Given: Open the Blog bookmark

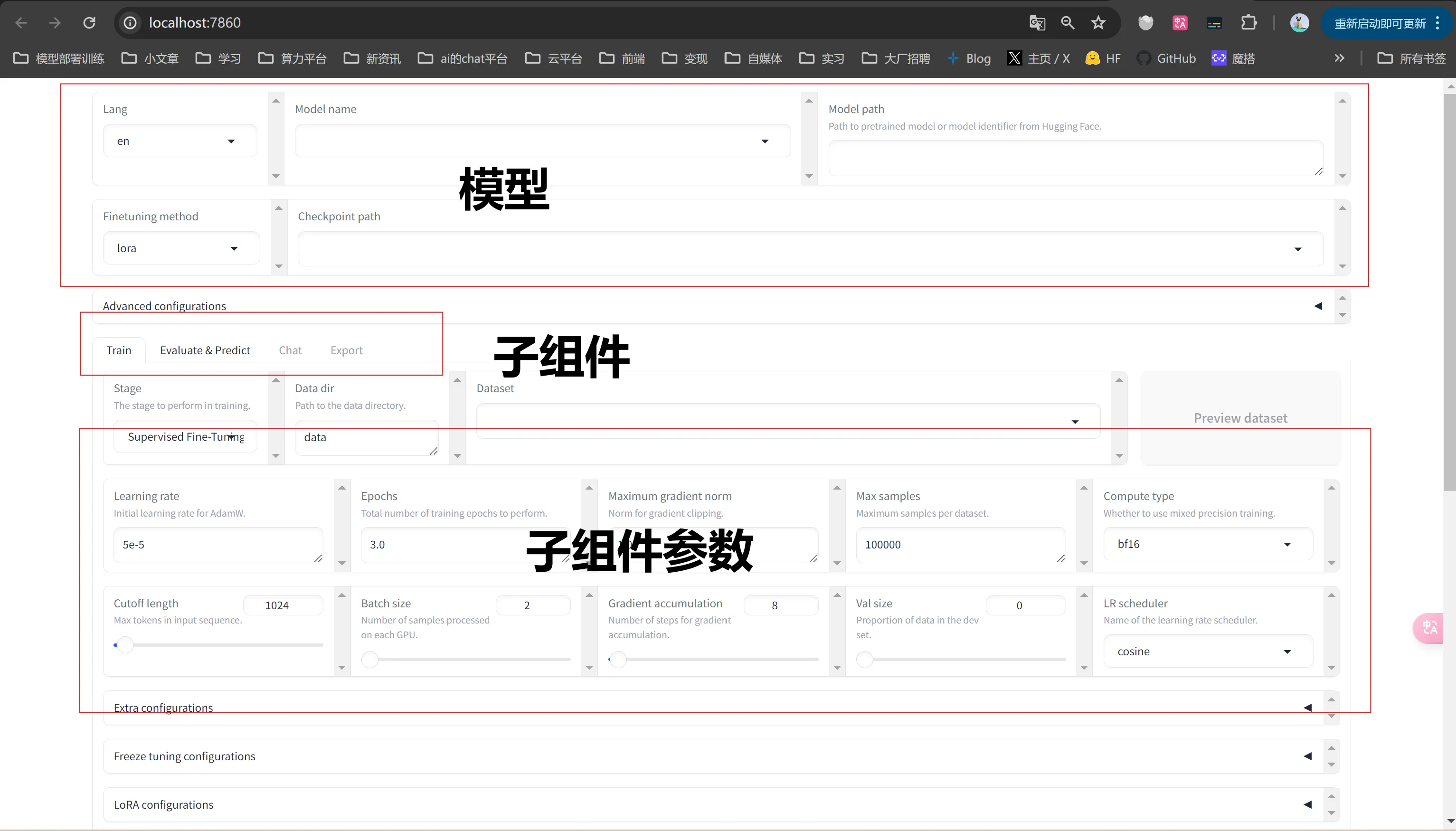Looking at the screenshot, I should point(969,58).
